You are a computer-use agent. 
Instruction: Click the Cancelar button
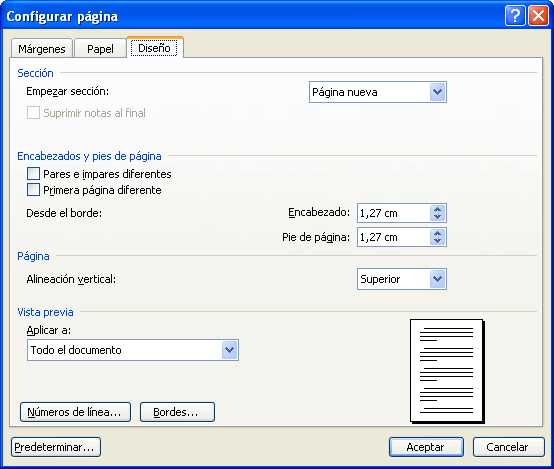[x=508, y=447]
